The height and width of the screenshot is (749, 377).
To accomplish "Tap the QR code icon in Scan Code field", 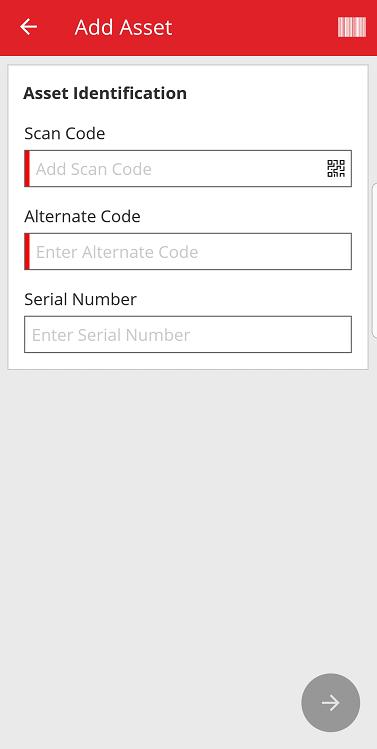I will coord(335,169).
